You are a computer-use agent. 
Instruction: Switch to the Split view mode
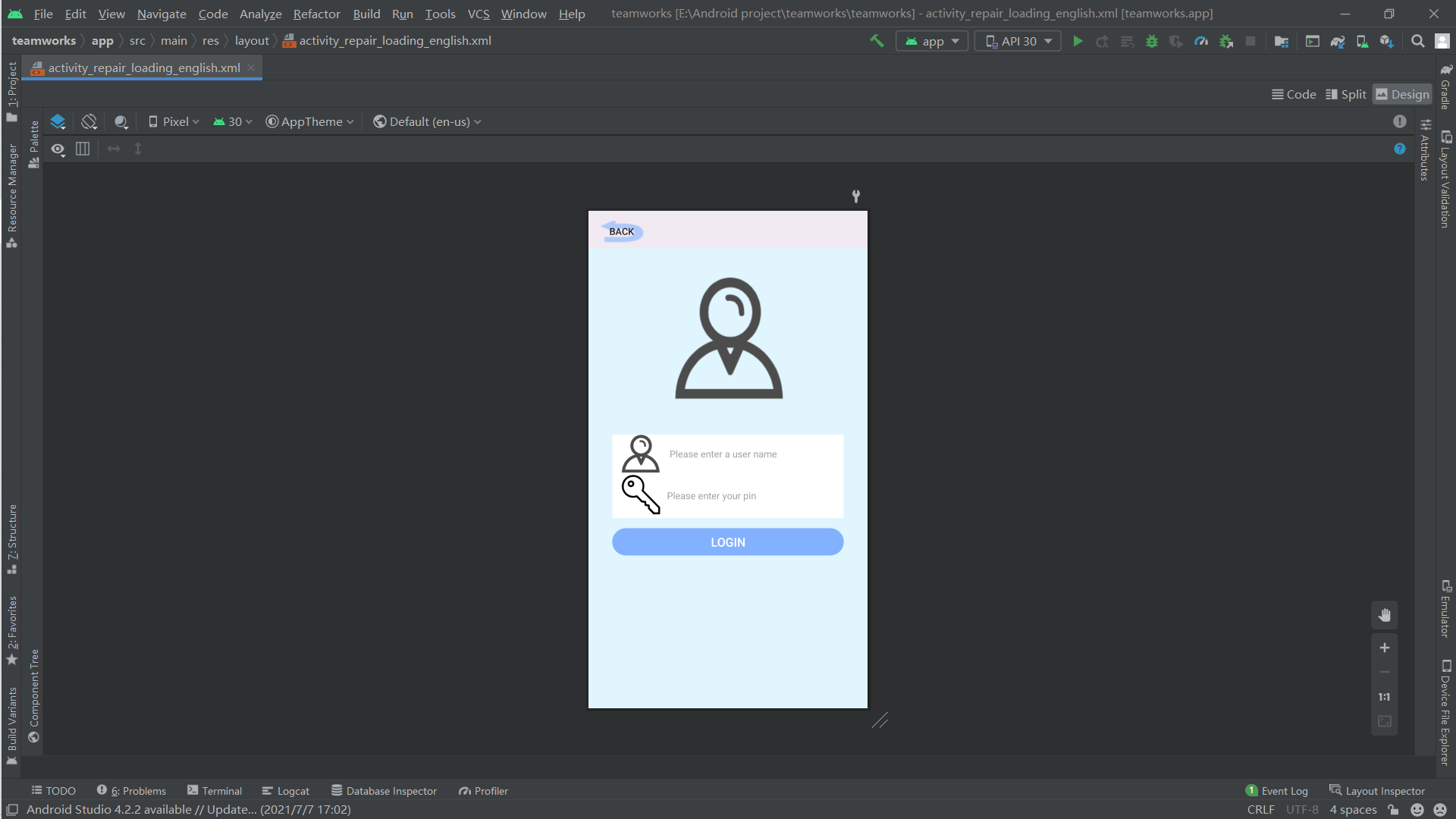[x=1345, y=94]
